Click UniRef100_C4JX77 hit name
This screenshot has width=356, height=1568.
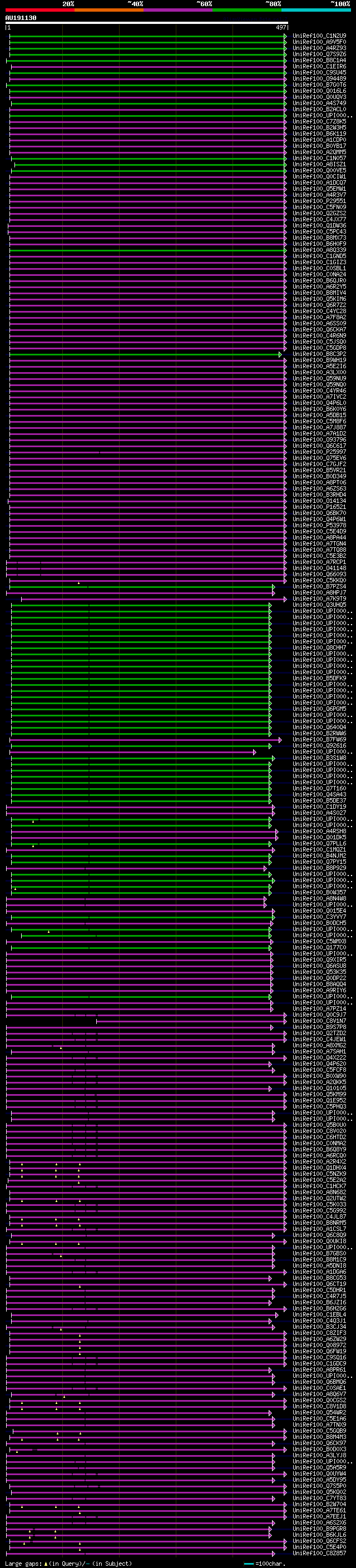click(319, 219)
